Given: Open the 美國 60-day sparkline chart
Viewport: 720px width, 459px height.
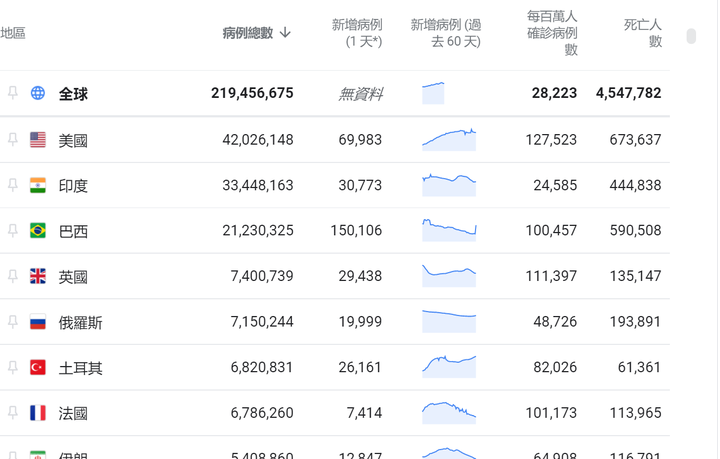Looking at the screenshot, I should coord(449,140).
